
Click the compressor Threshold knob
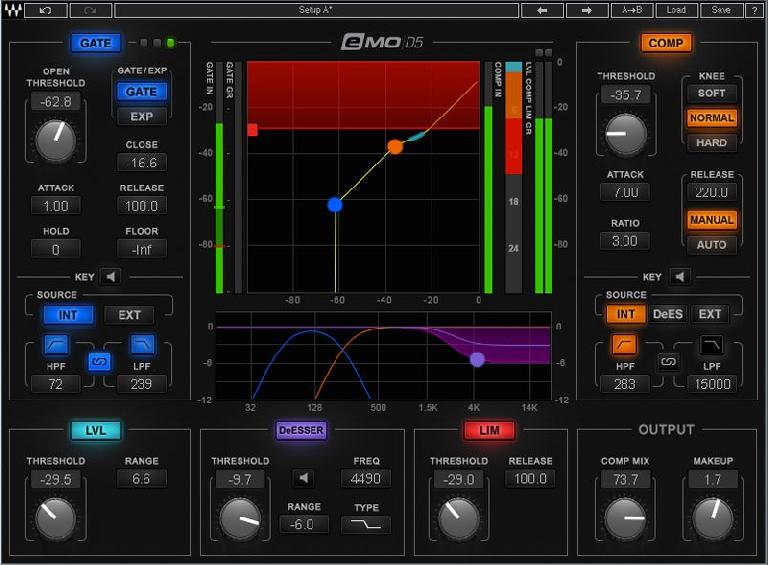pos(625,134)
